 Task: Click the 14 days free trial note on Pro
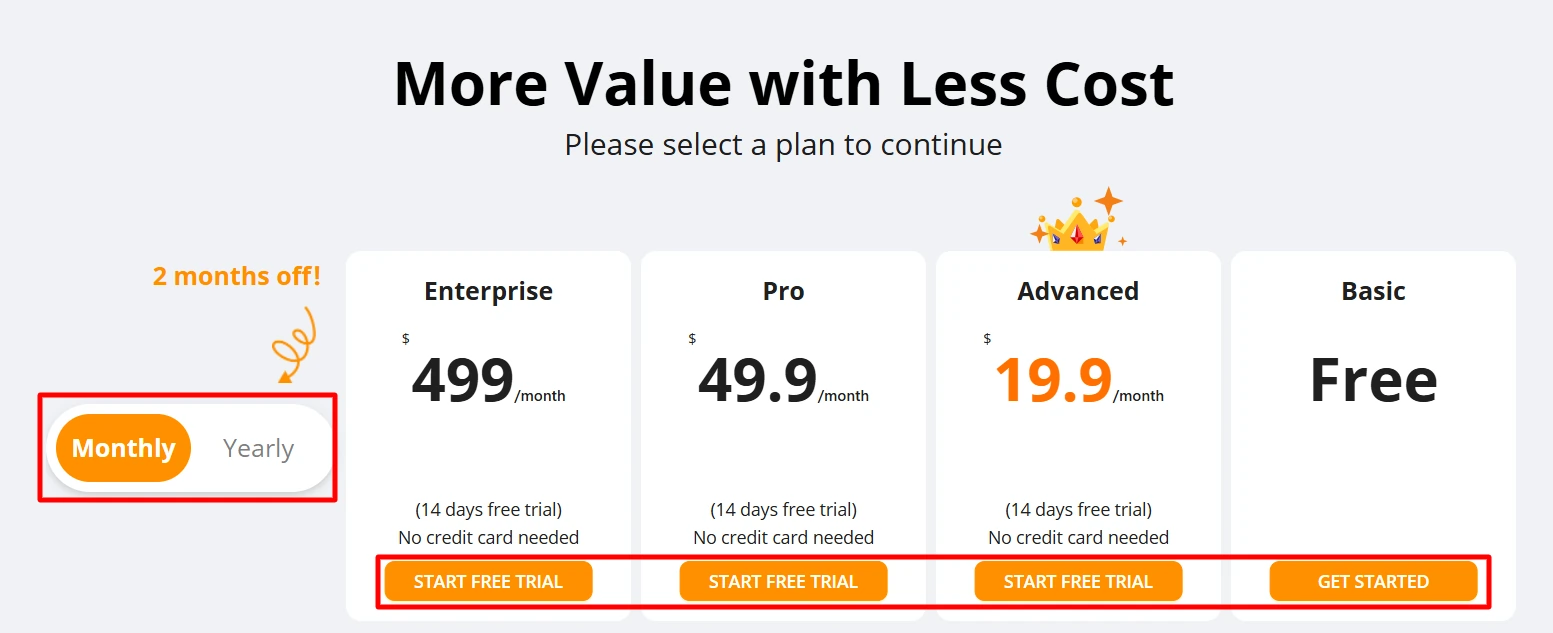pos(783,509)
